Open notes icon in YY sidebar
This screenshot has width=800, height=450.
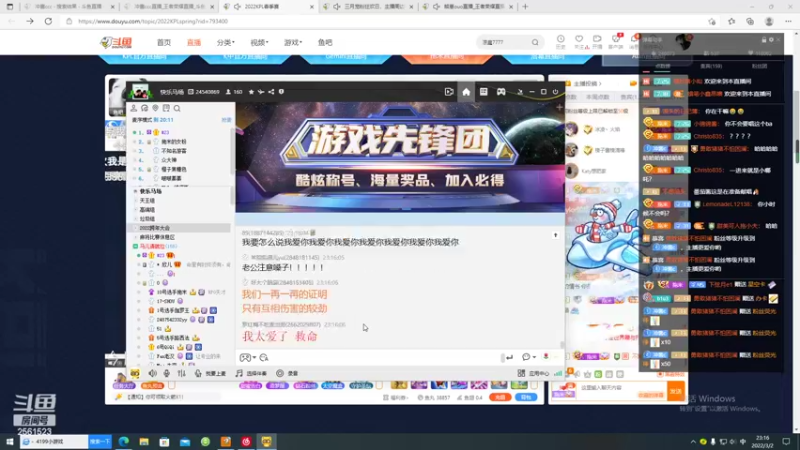point(166,108)
